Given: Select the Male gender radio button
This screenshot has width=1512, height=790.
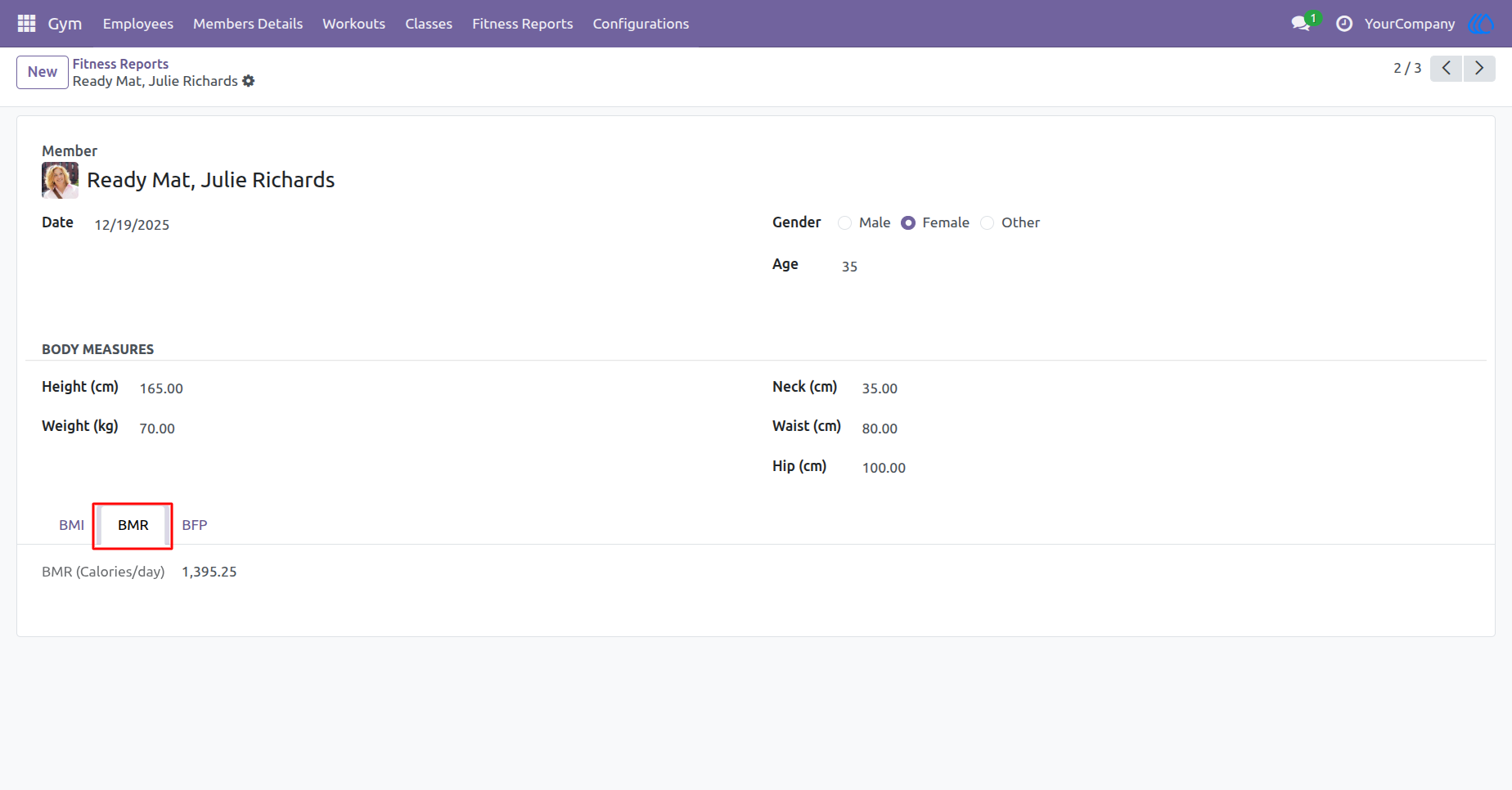Looking at the screenshot, I should [x=845, y=223].
